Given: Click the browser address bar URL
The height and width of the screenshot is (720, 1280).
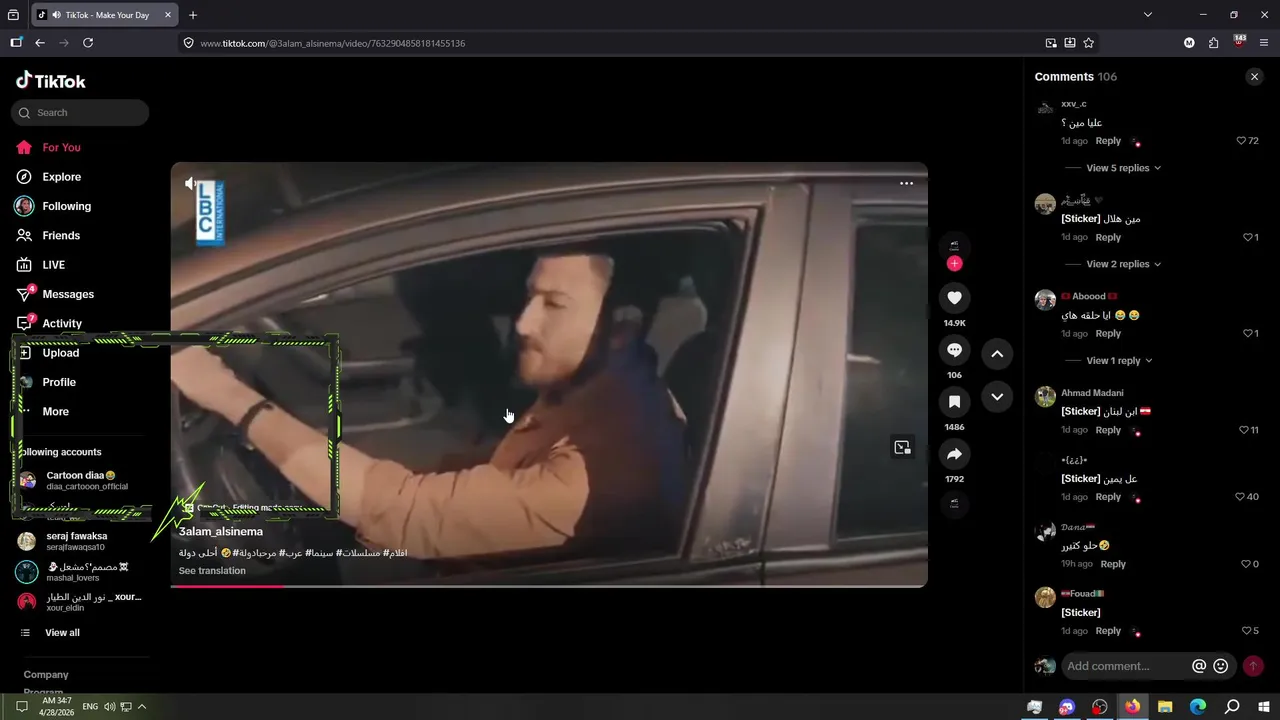Looking at the screenshot, I should coord(333,43).
